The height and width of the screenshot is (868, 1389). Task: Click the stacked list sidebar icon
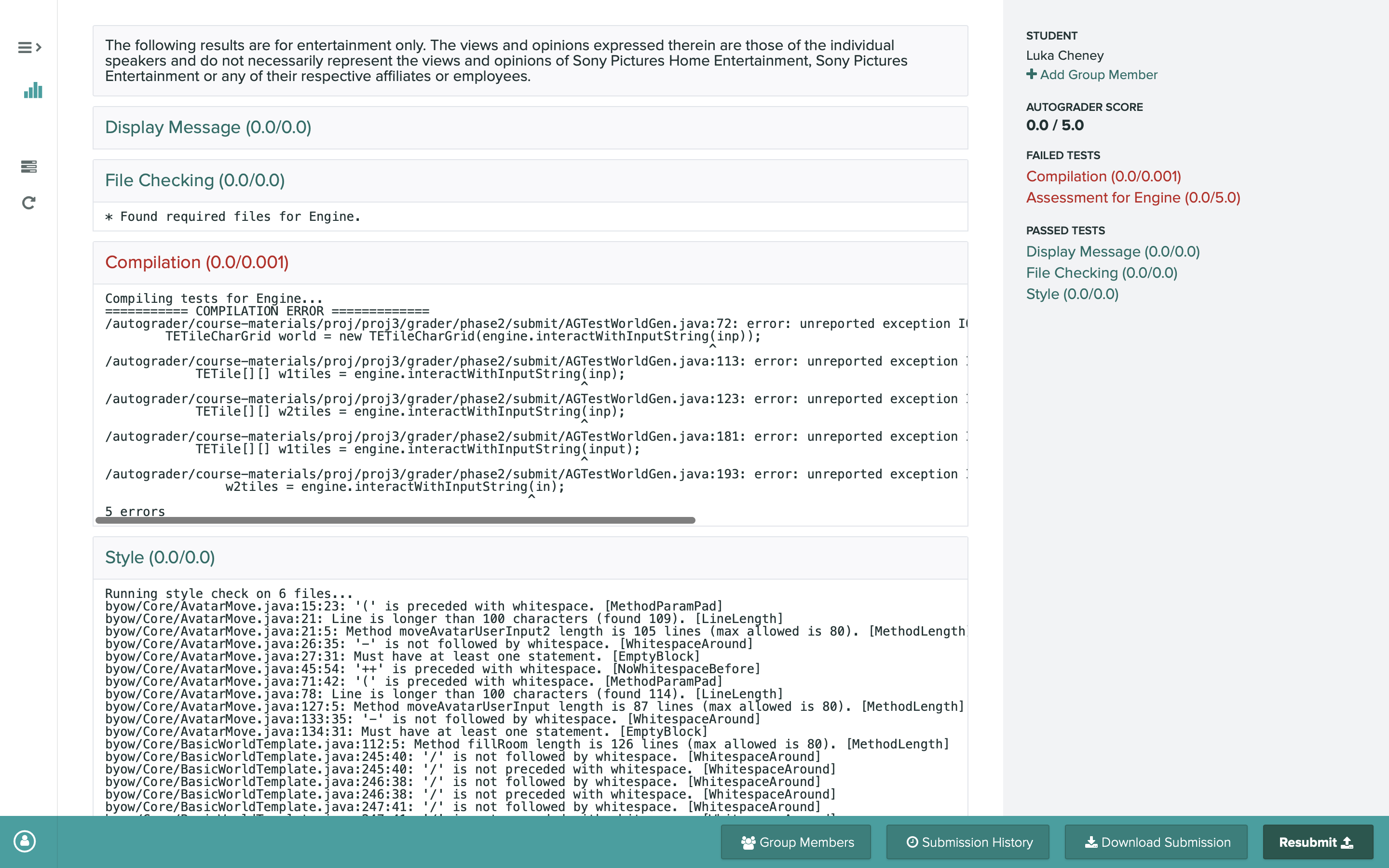[x=29, y=166]
